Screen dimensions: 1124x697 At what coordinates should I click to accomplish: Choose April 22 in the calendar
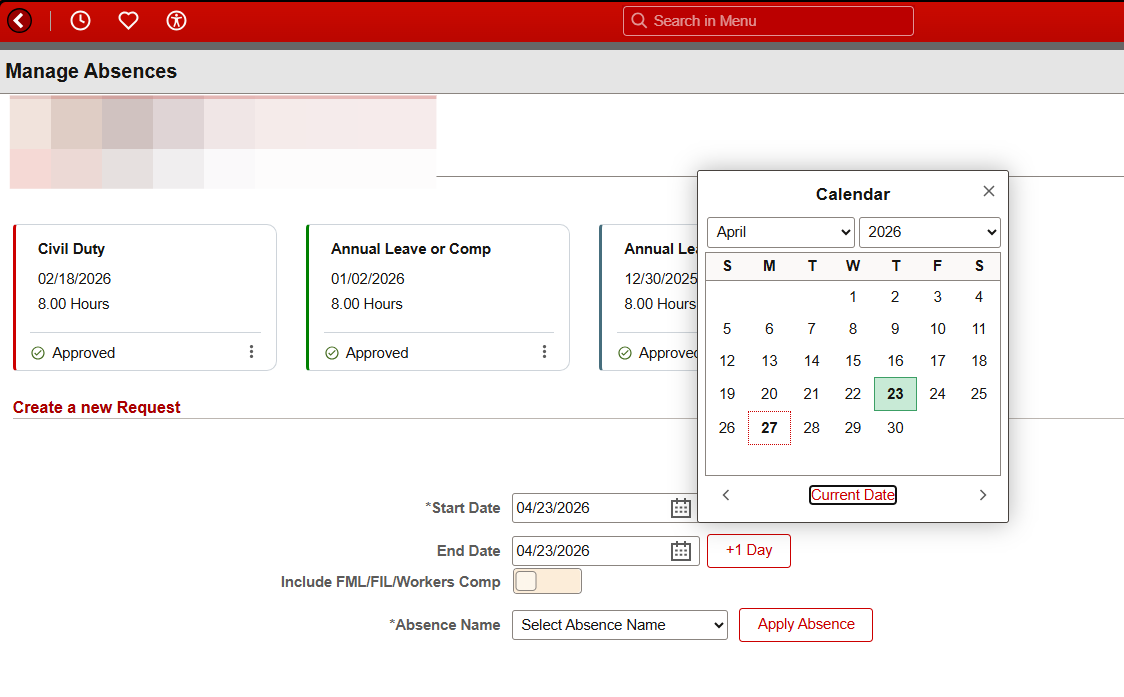click(x=853, y=394)
